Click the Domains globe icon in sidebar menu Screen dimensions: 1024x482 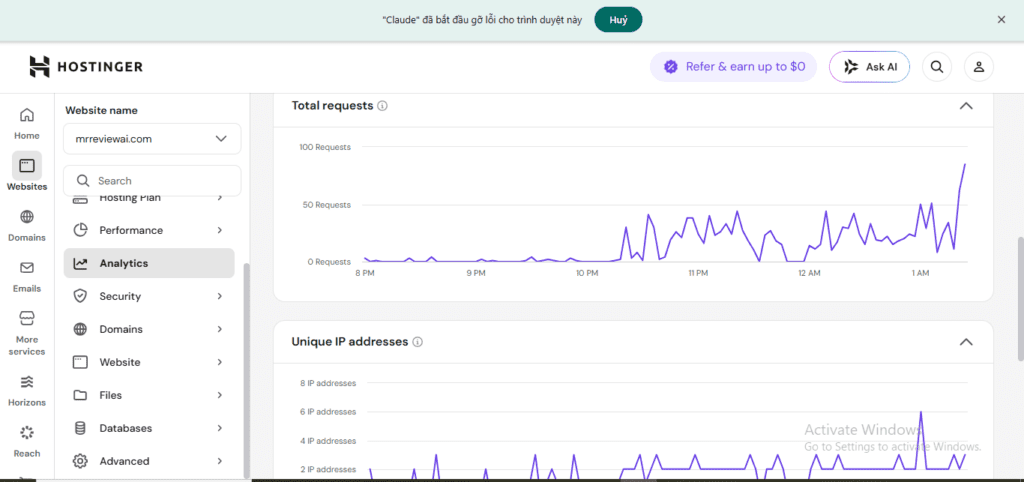pos(80,329)
